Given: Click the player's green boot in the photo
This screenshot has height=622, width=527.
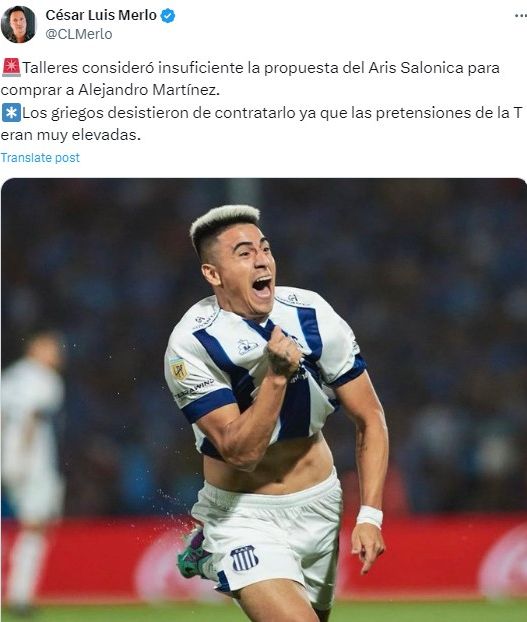Looking at the screenshot, I should point(193,551).
